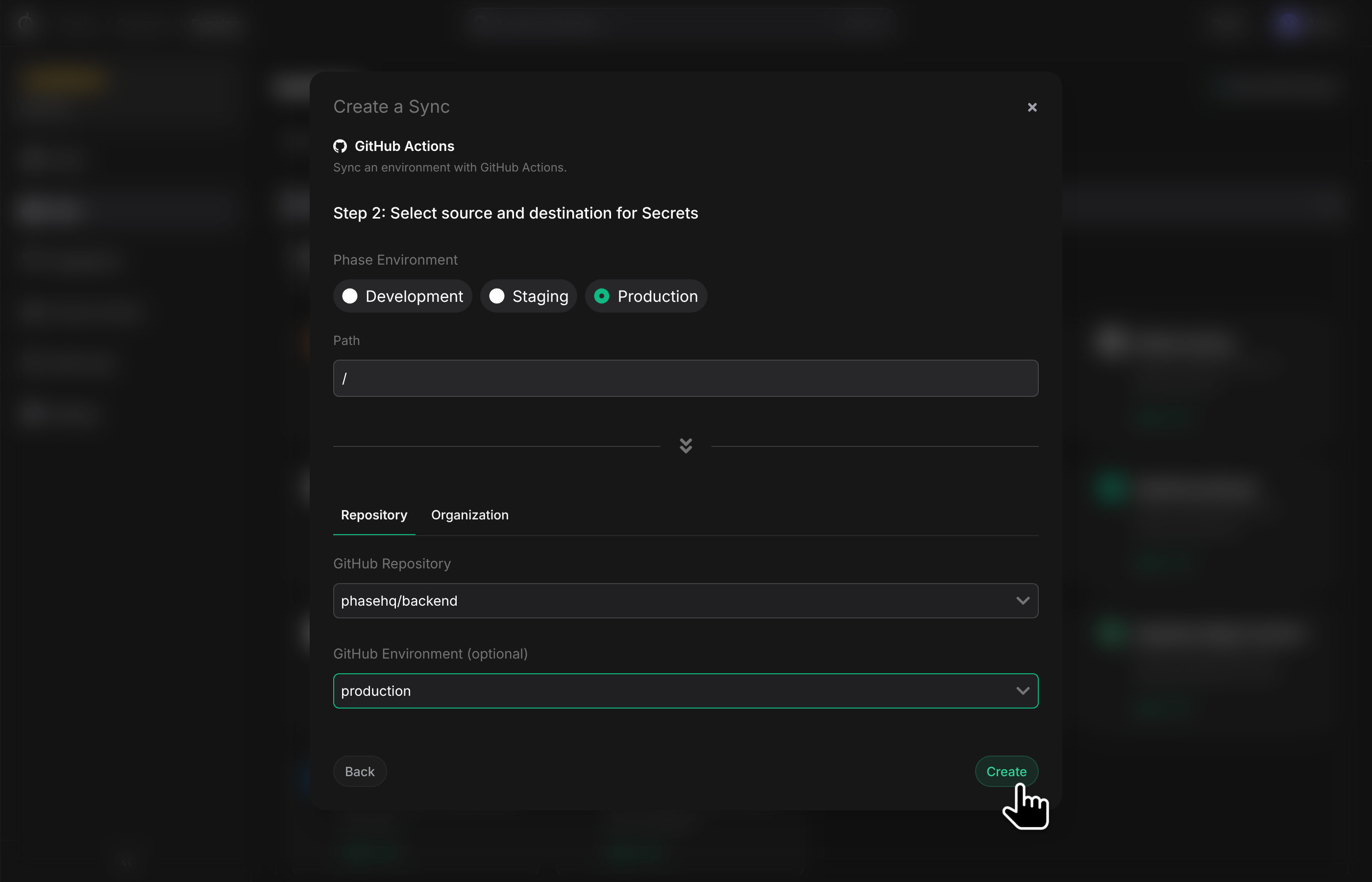
Task: Click the Create button
Action: coord(1006,771)
